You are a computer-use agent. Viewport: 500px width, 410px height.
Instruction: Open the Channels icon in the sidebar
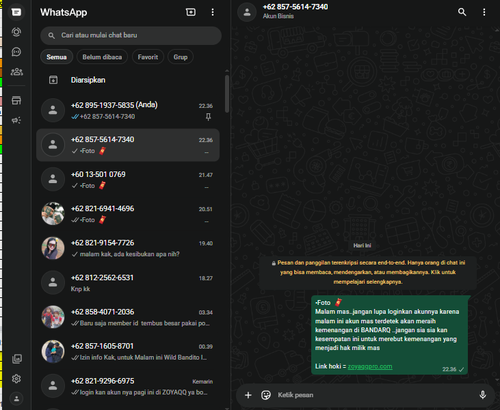click(16, 52)
